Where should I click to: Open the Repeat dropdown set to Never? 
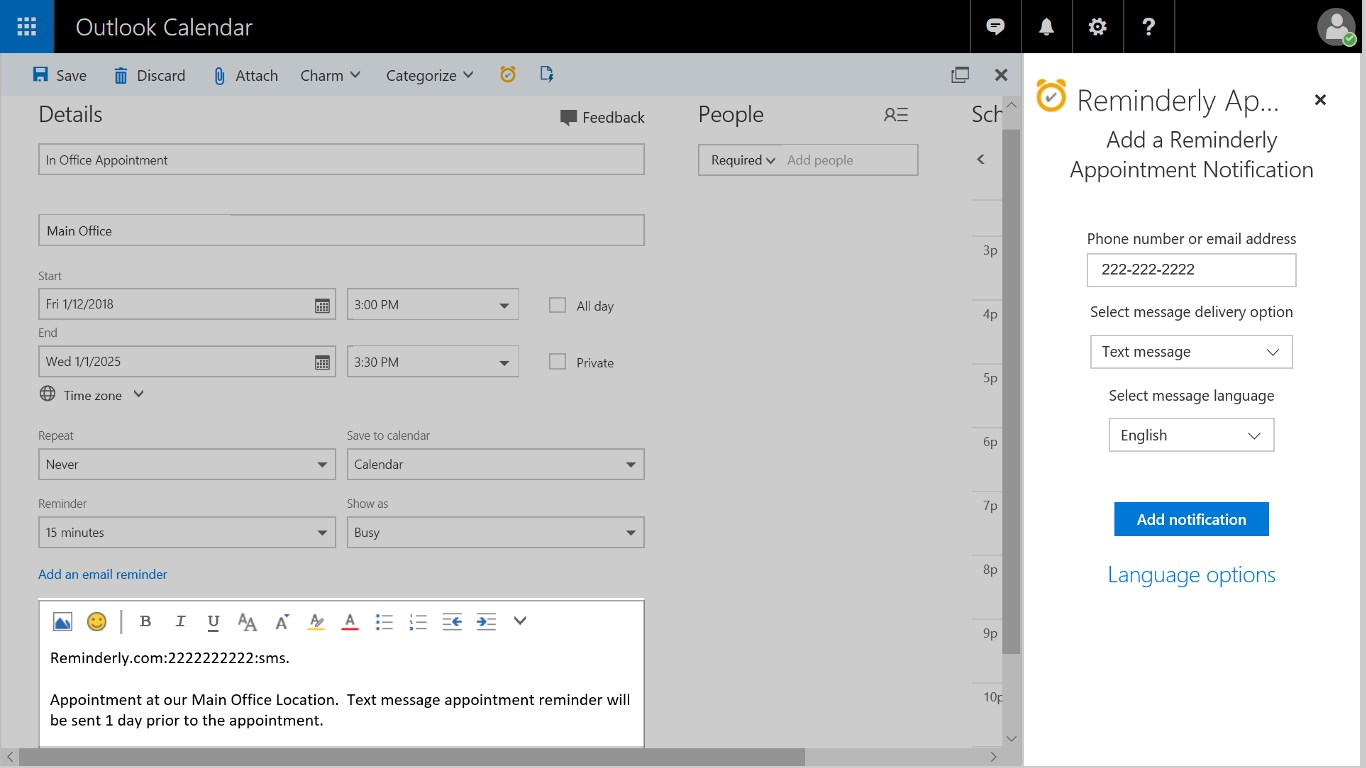(187, 464)
